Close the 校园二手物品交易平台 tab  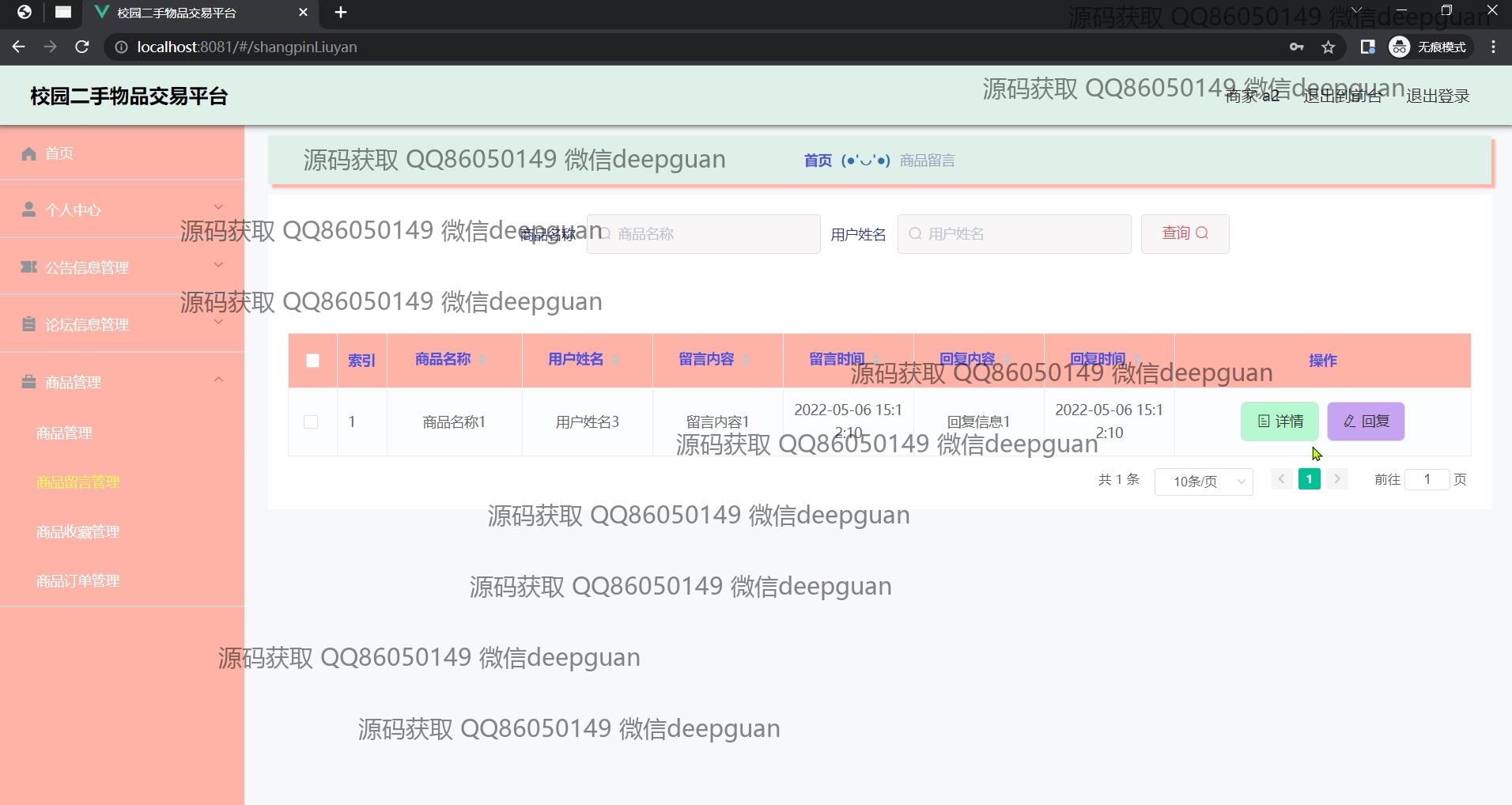pos(304,13)
